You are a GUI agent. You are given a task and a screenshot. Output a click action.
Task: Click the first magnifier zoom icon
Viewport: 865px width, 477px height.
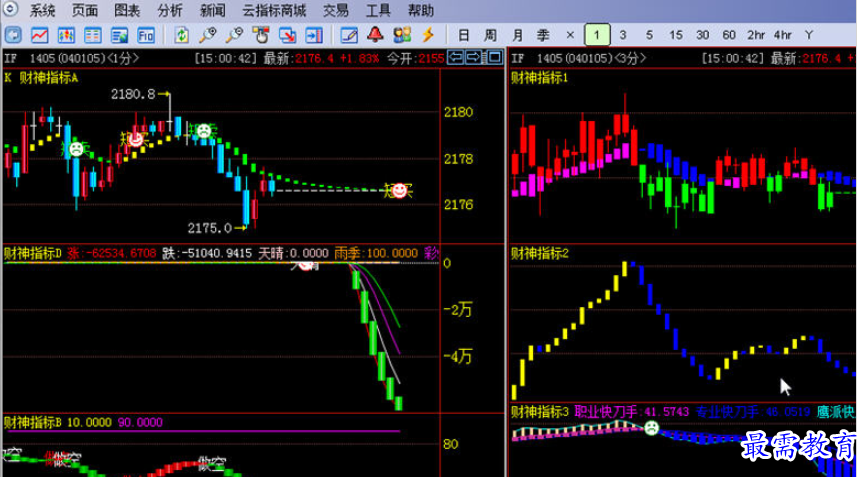208,35
